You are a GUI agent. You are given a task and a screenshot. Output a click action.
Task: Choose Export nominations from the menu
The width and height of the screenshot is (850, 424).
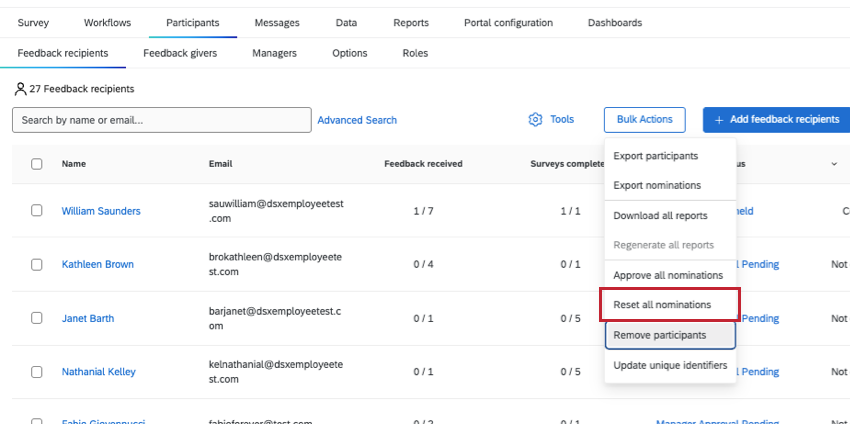click(671, 185)
